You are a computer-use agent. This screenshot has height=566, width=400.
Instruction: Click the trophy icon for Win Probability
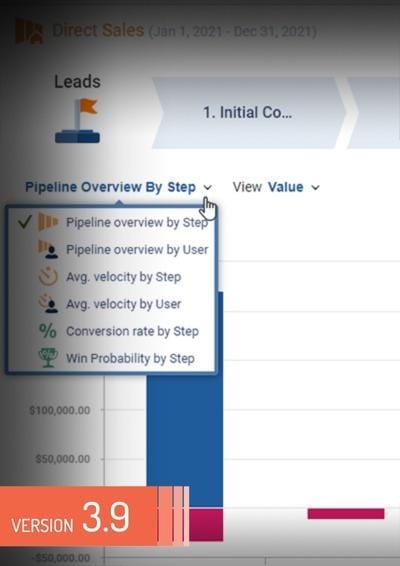click(48, 358)
